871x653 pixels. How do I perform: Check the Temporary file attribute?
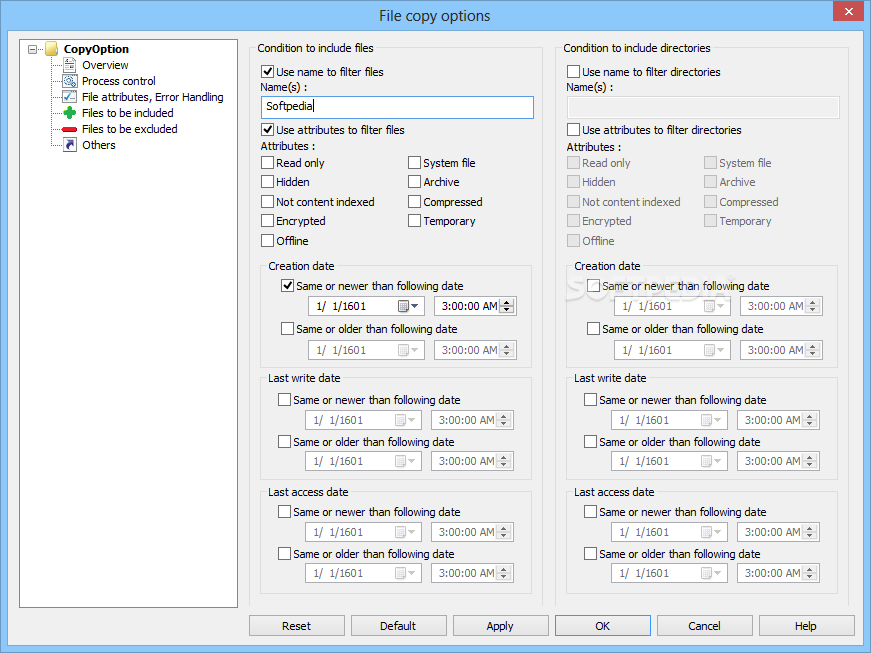coord(414,221)
